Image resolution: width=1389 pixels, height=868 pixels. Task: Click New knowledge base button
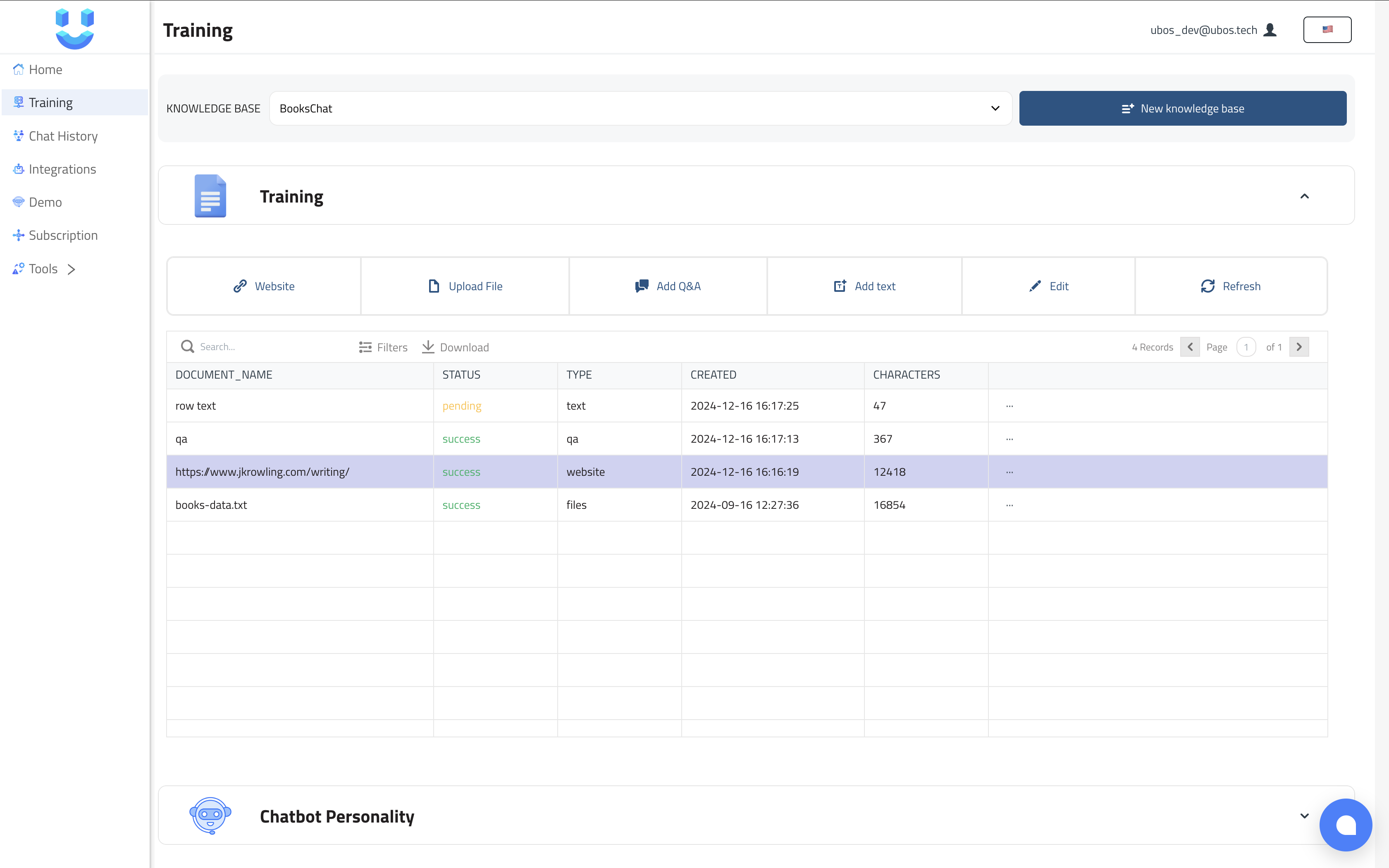pyautogui.click(x=1182, y=108)
